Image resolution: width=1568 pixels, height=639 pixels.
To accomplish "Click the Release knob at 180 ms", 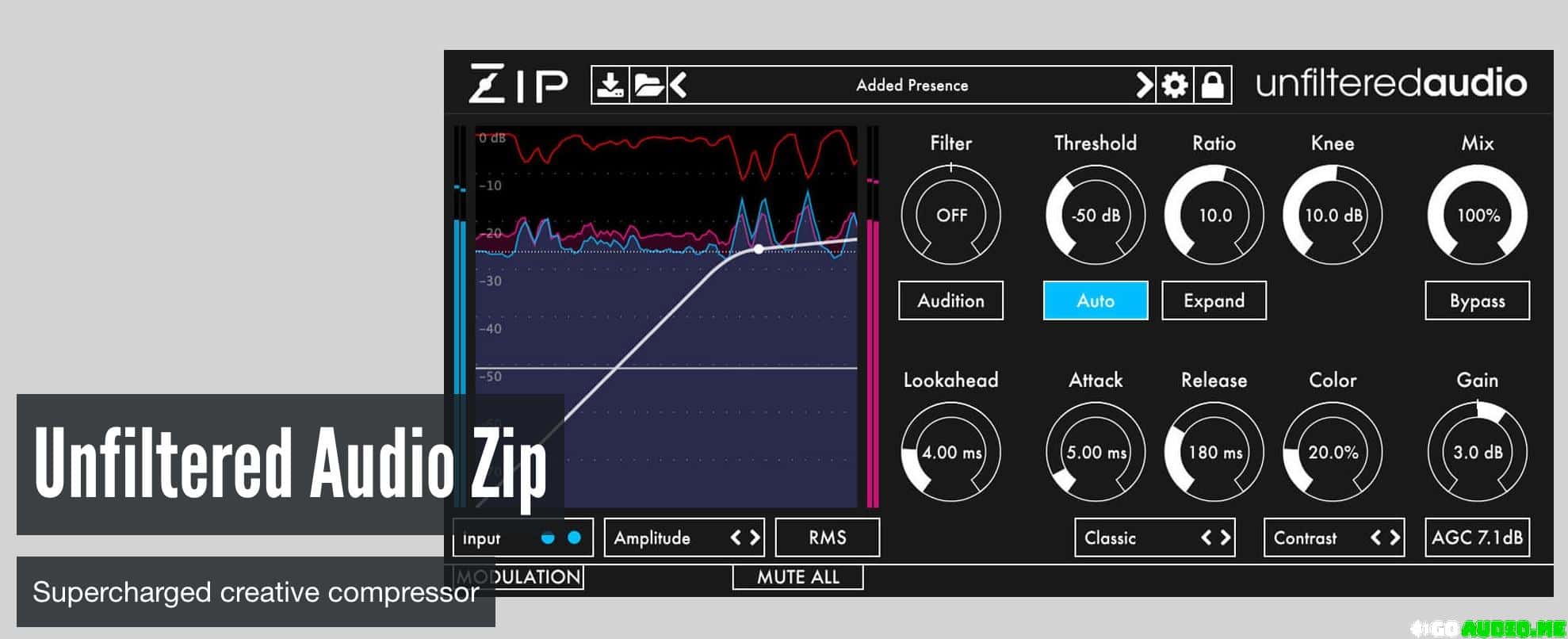I will click(1214, 452).
